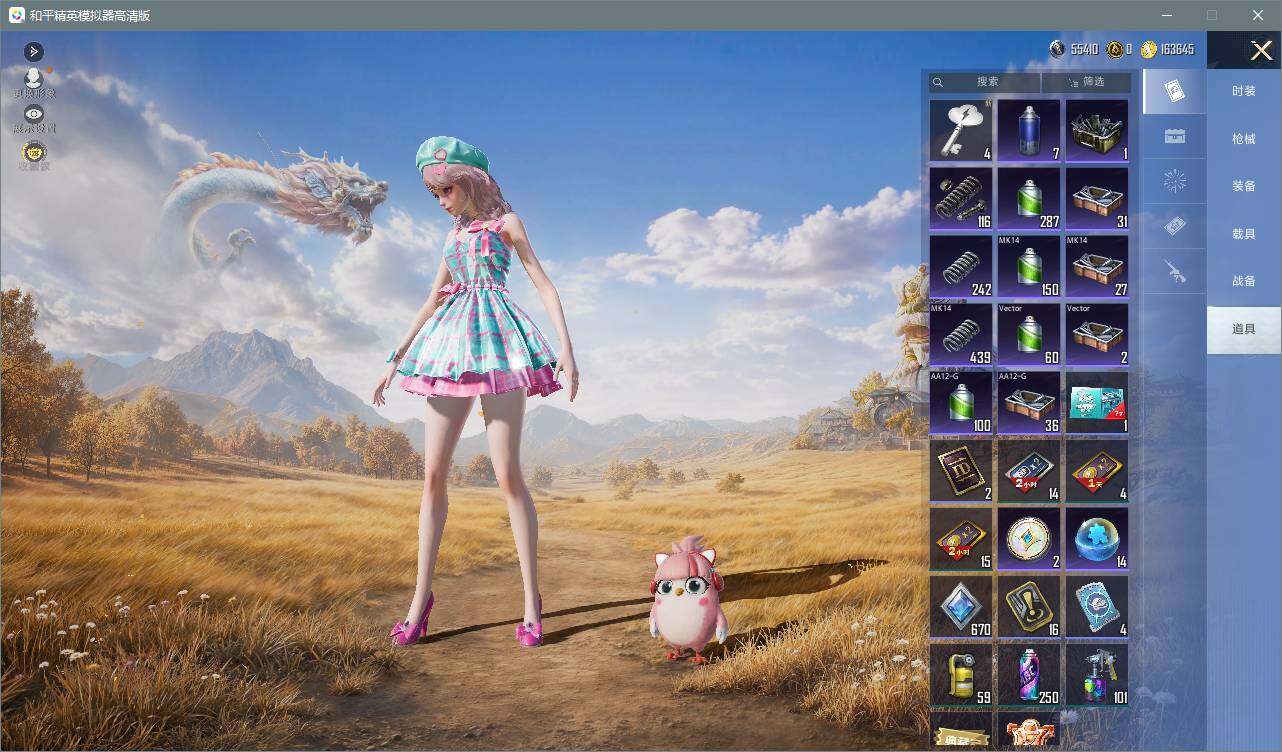1282x752 pixels.
Task: Select the blue diamond item with 670
Action: [961, 606]
